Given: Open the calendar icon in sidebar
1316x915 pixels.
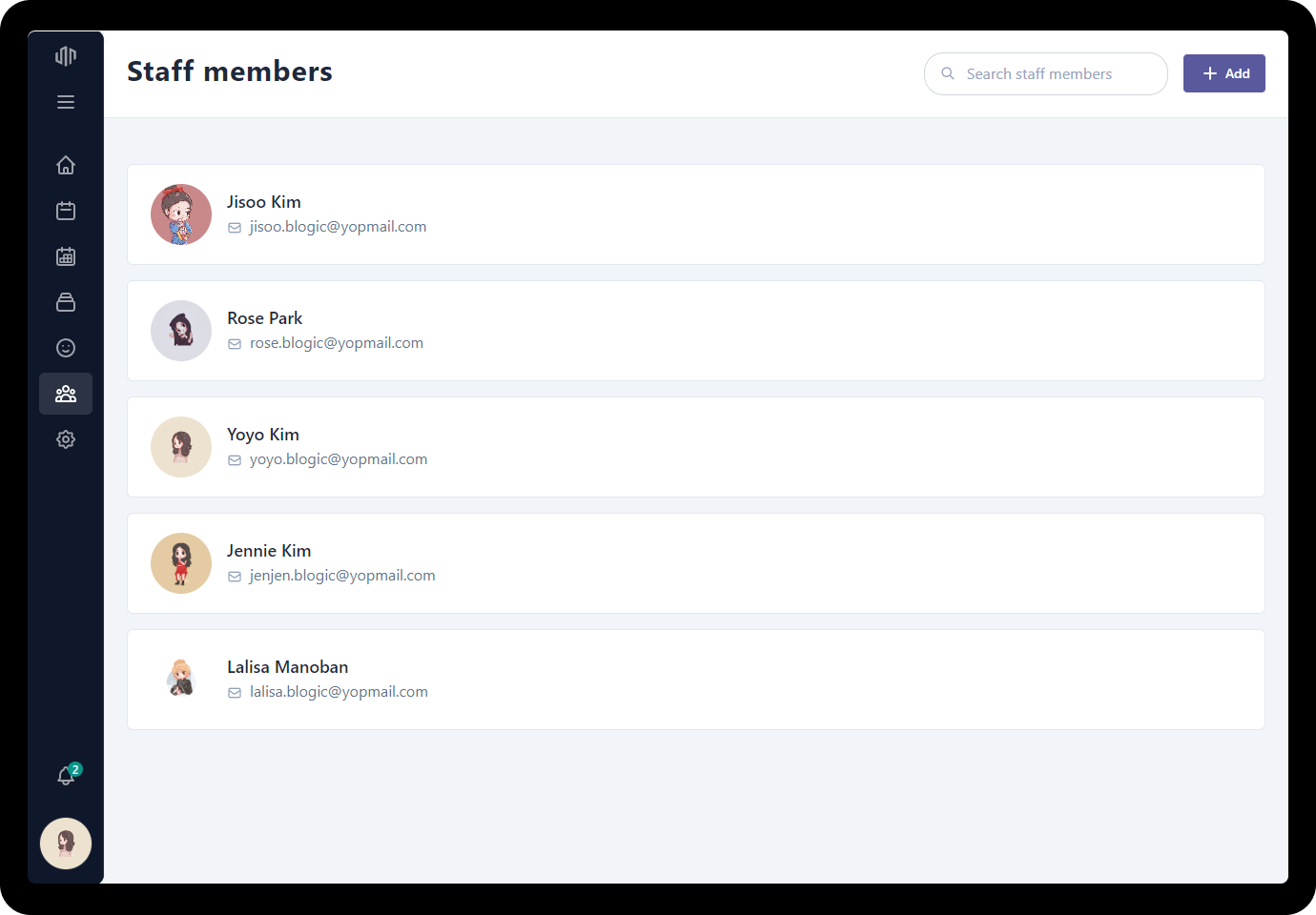Looking at the screenshot, I should [x=66, y=211].
